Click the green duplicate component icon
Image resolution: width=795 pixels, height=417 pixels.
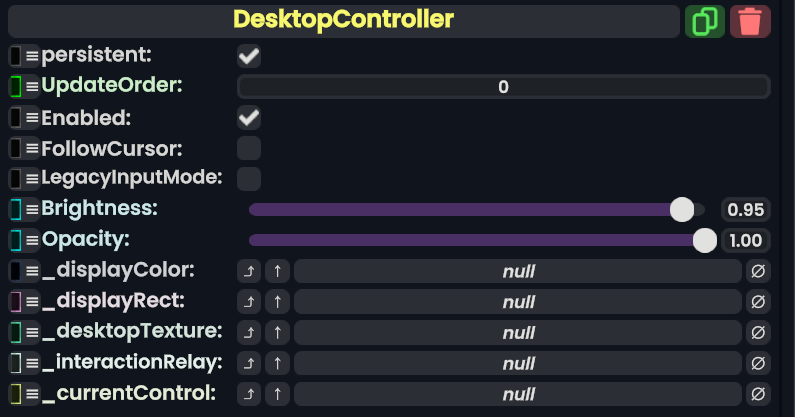[x=705, y=21]
